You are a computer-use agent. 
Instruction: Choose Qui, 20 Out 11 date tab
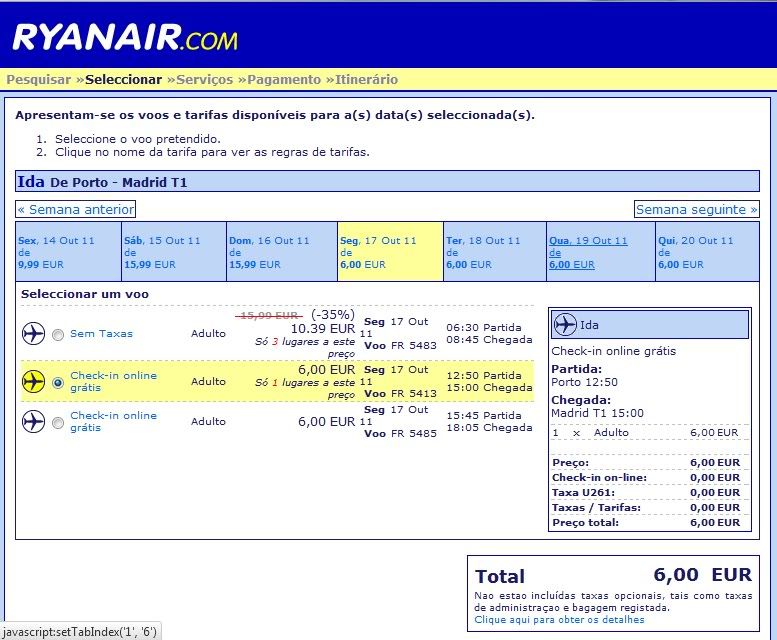click(x=708, y=252)
